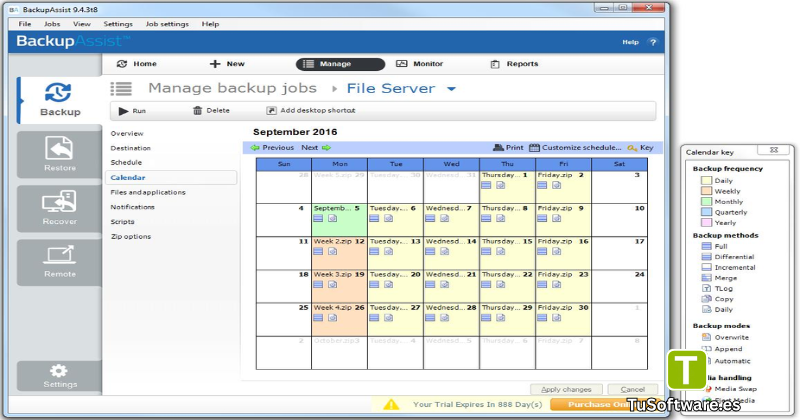Open the Settings menu in menu bar
The width and height of the screenshot is (800, 420).
tap(118, 24)
